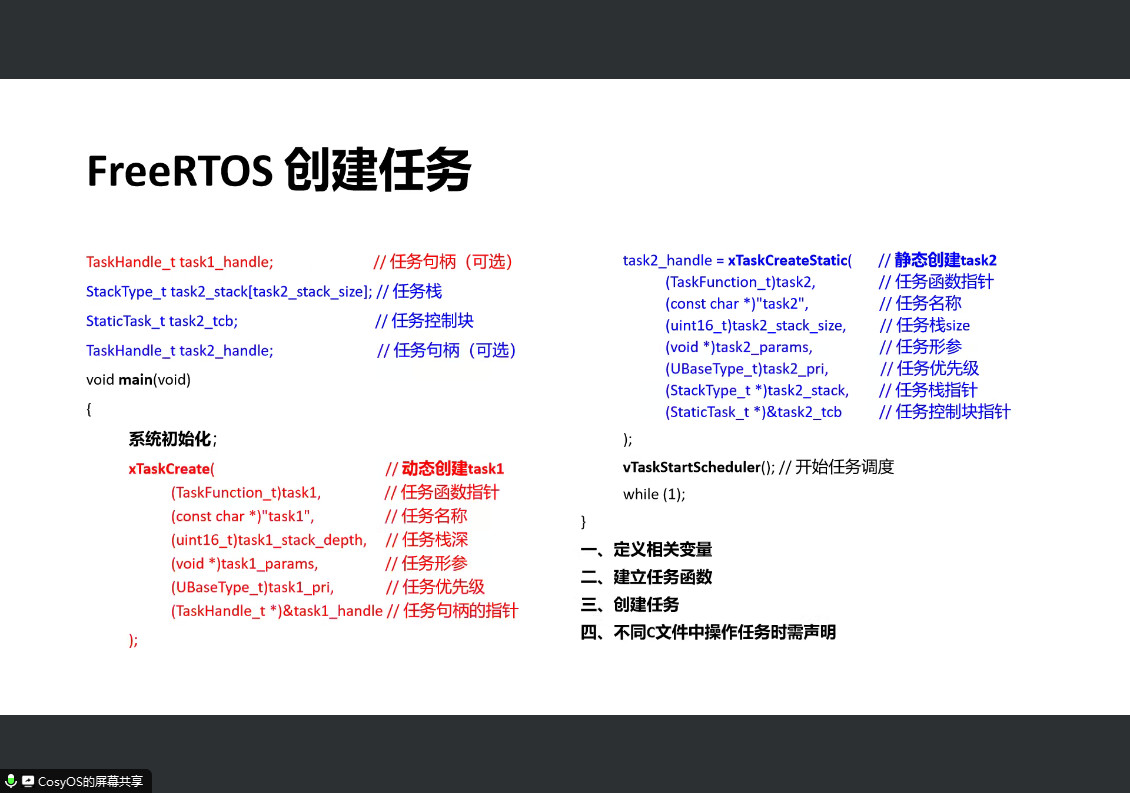
Task: Click 'TaskHandle_t task2_handle;' line
Action: pos(179,350)
